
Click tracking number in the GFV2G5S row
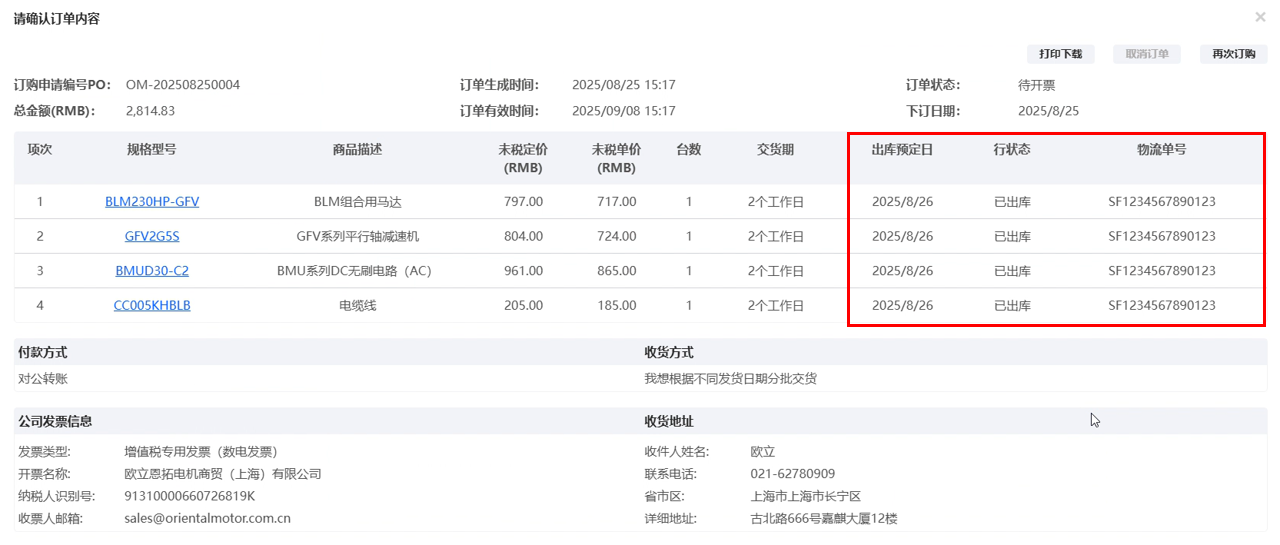click(x=1161, y=237)
